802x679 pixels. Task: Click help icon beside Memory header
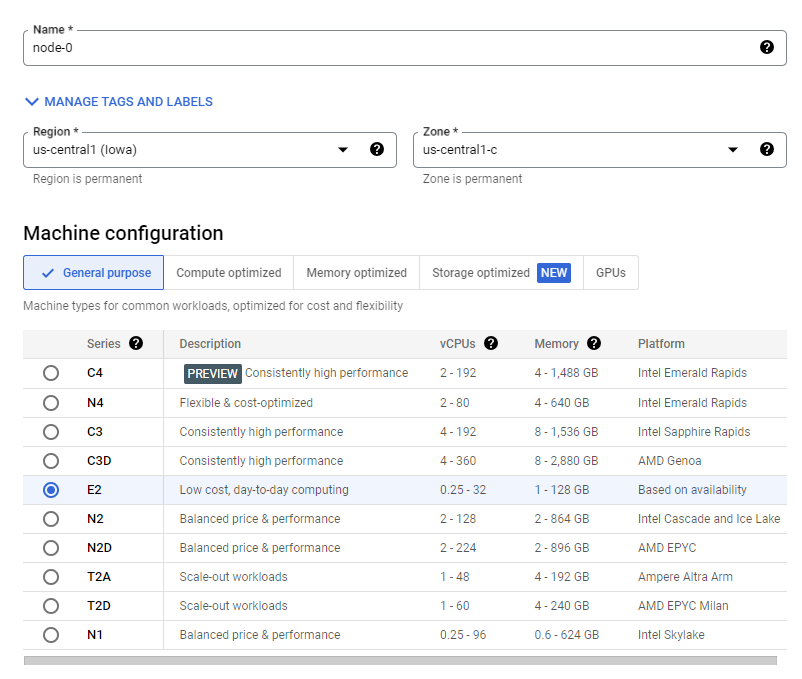(594, 343)
